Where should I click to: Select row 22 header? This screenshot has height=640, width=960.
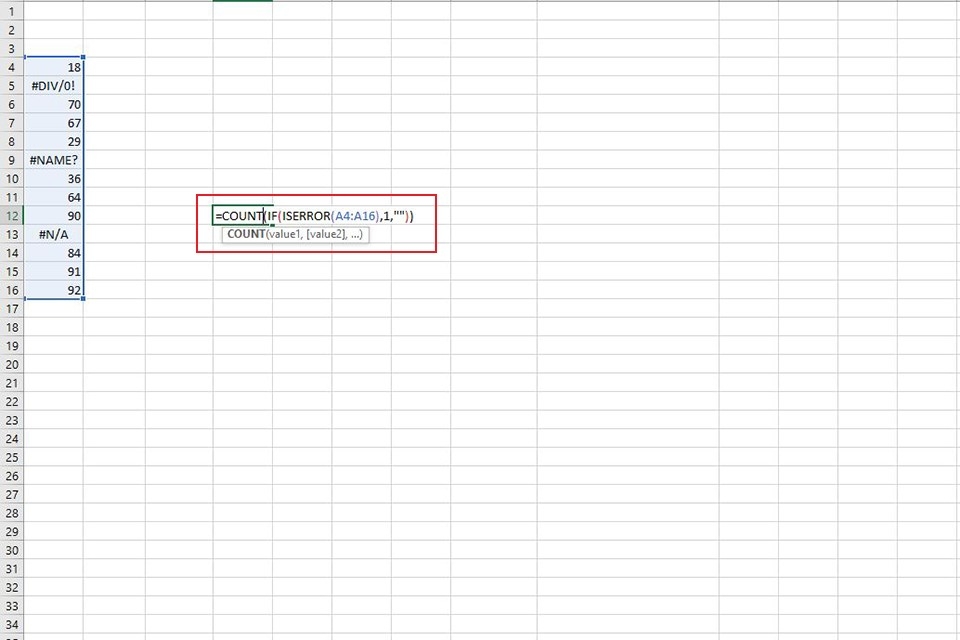12,401
